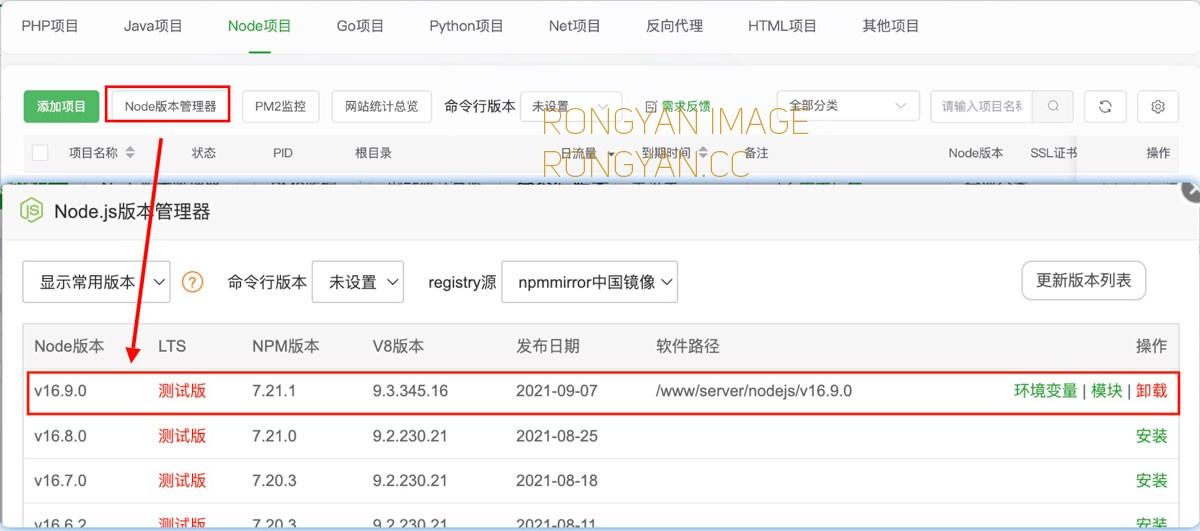The width and height of the screenshot is (1200, 531).
Task: Tick the select-all checkbox in project table header
Action: (40, 153)
